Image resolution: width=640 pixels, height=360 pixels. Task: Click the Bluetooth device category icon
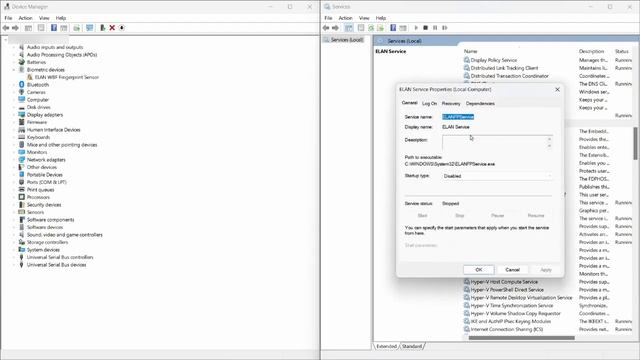22,84
